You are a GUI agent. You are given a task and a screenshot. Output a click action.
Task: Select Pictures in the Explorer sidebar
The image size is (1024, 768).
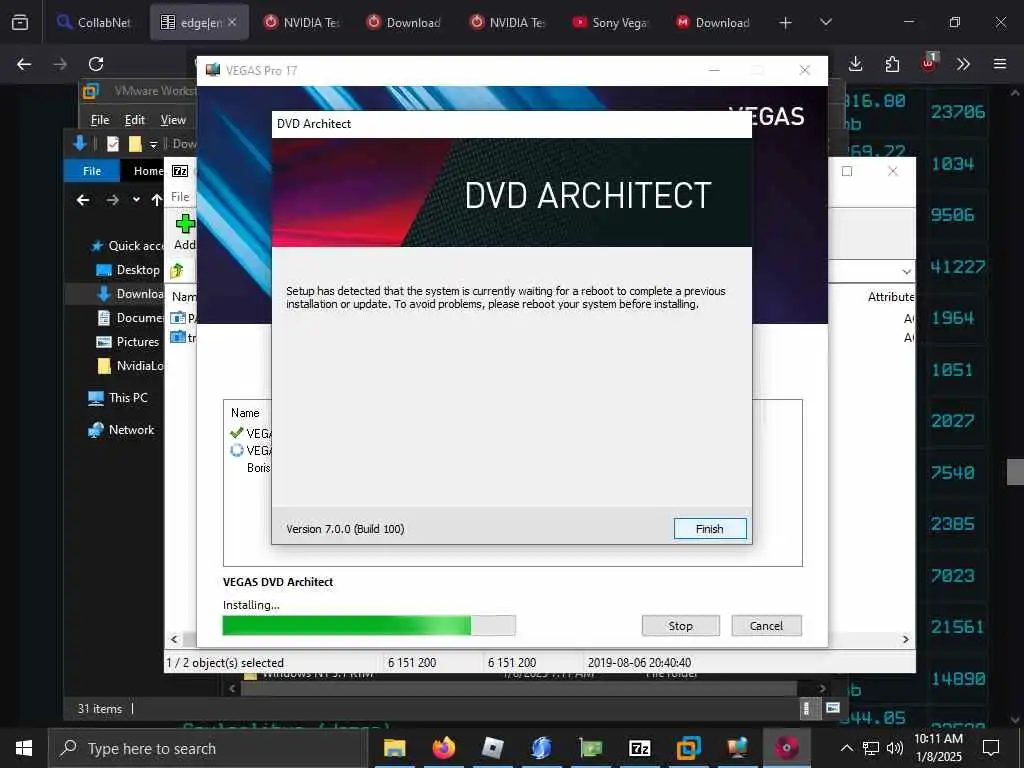(x=128, y=342)
